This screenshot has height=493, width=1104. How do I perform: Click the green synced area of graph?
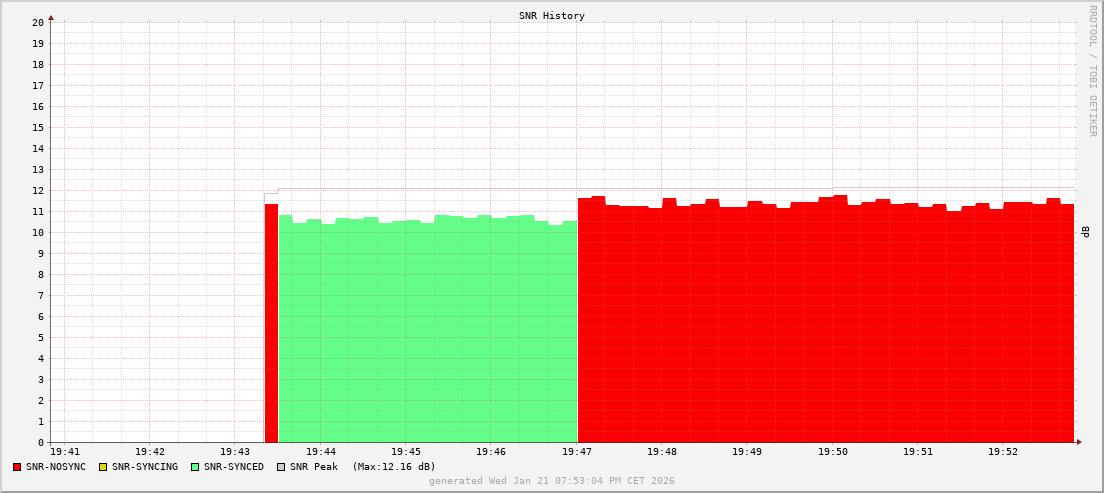(428, 330)
